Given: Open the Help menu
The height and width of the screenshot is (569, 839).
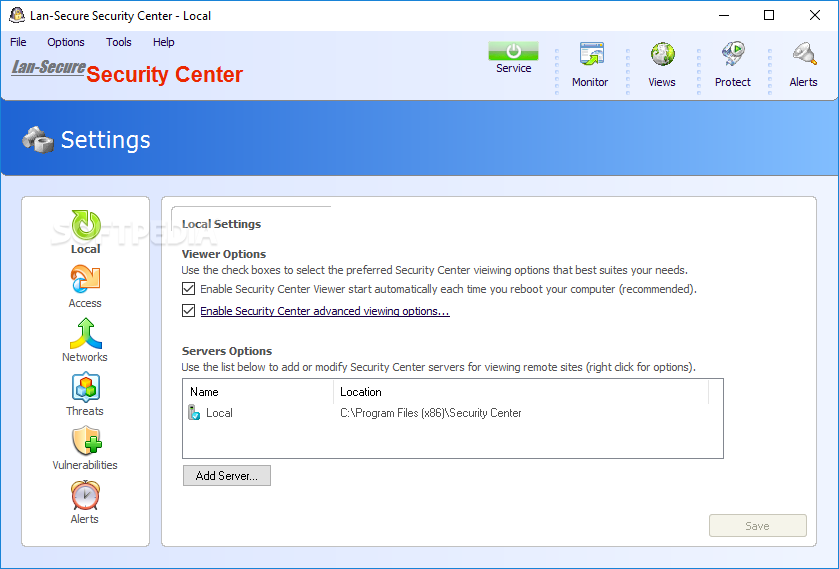Looking at the screenshot, I should pyautogui.click(x=163, y=42).
